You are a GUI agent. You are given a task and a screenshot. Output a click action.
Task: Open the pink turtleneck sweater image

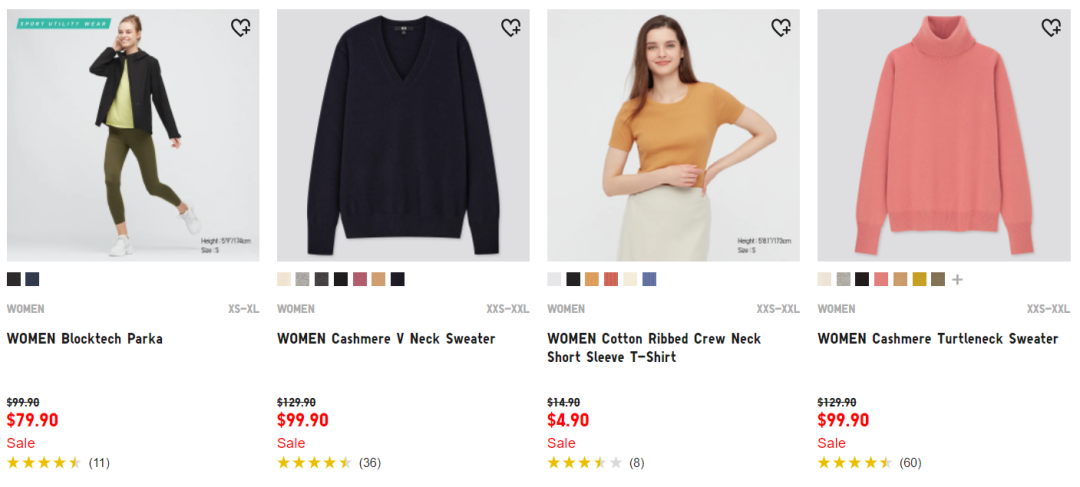944,135
